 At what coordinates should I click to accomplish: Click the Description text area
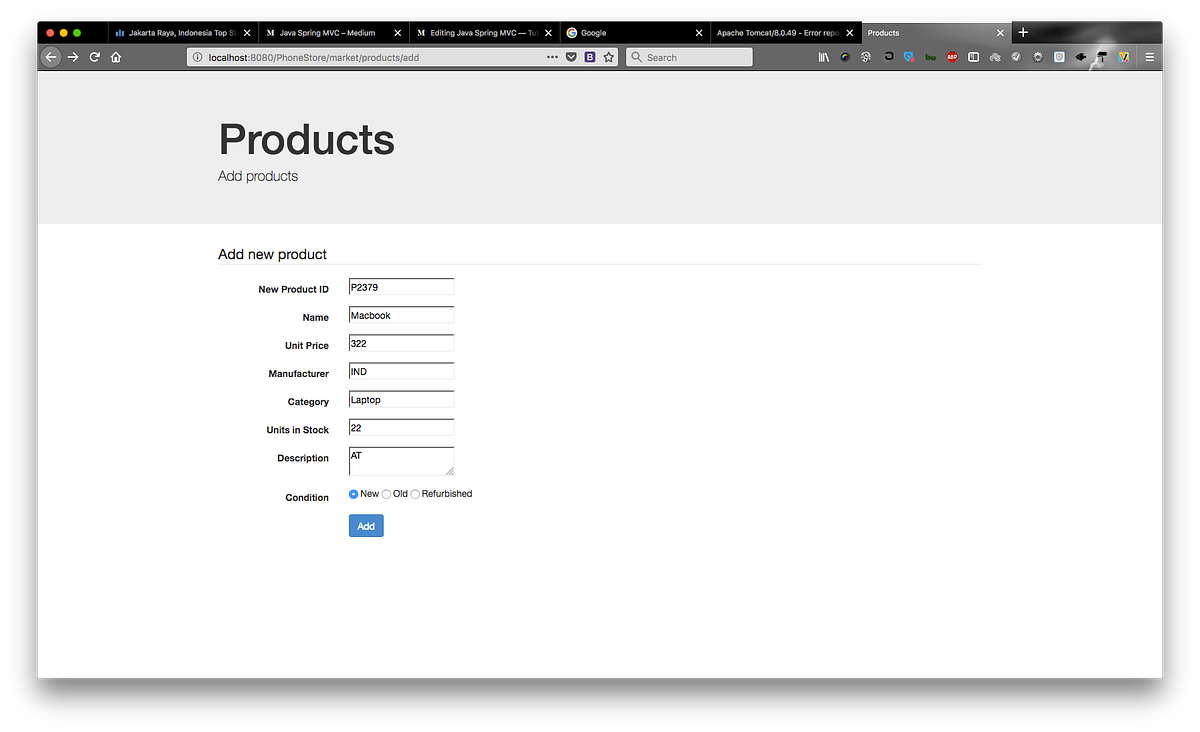[x=401, y=461]
